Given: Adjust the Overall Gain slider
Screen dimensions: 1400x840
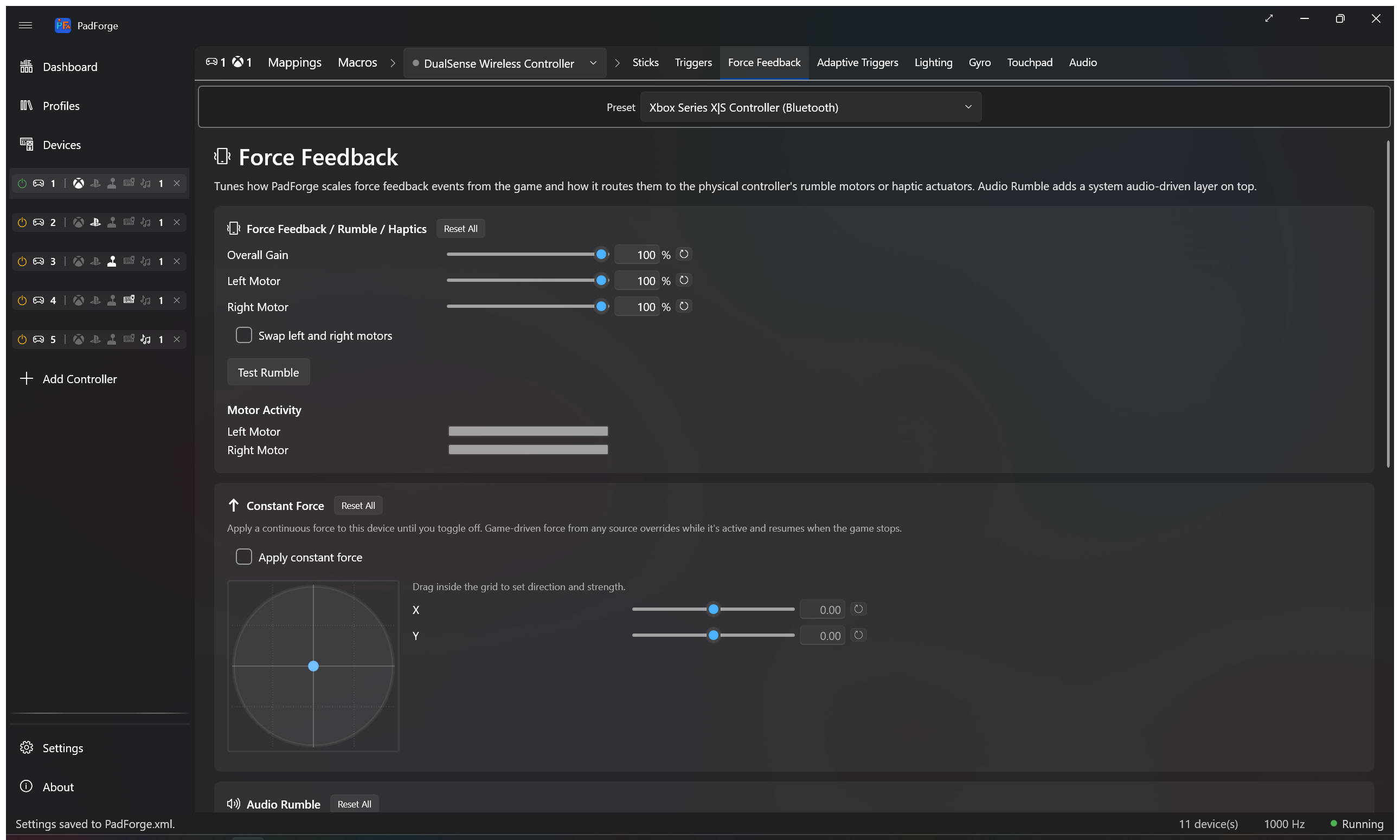Looking at the screenshot, I should pyautogui.click(x=527, y=254).
